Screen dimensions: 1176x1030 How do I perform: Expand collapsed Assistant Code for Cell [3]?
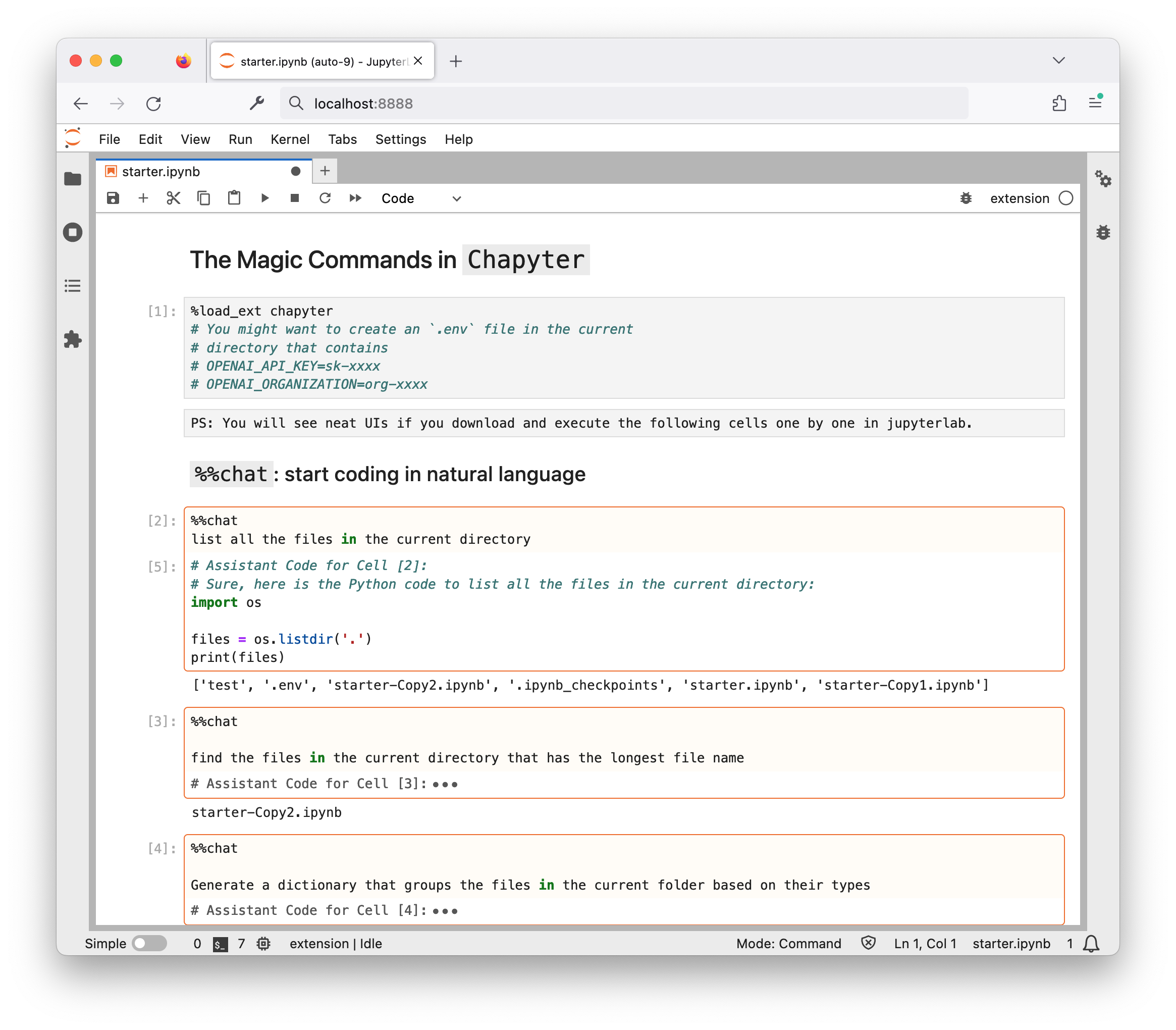point(445,785)
